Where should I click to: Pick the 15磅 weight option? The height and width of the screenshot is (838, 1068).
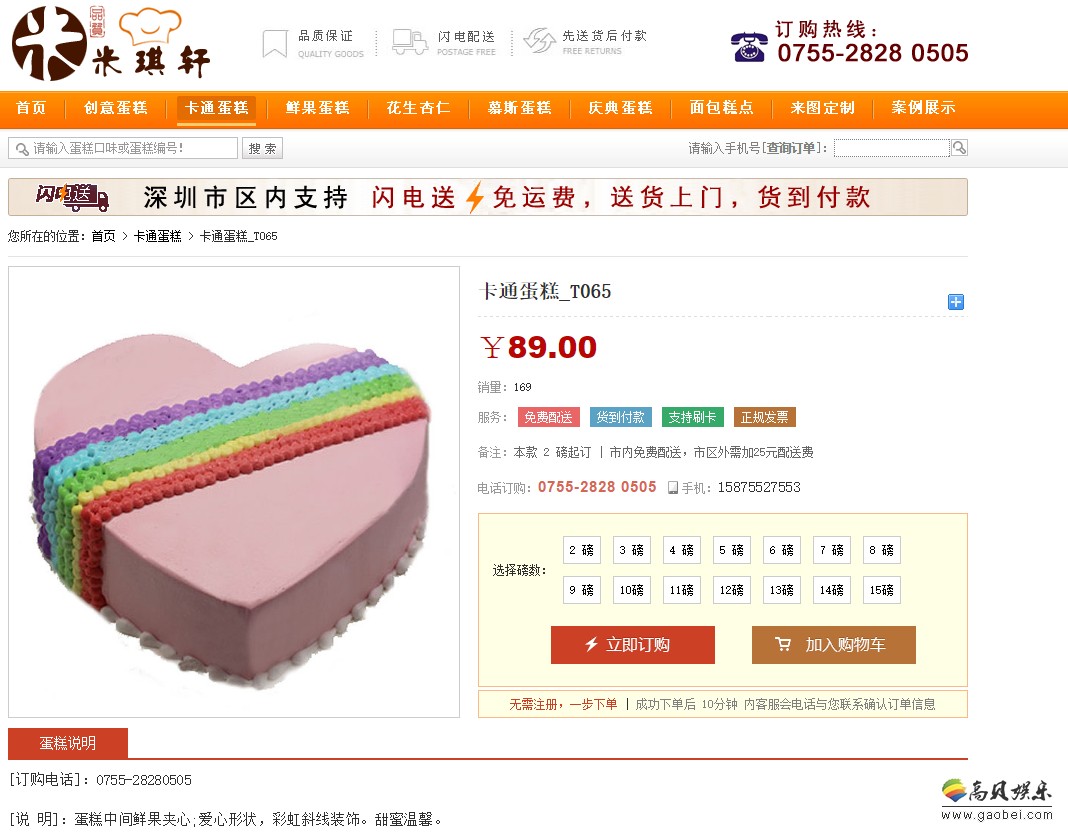(x=881, y=590)
